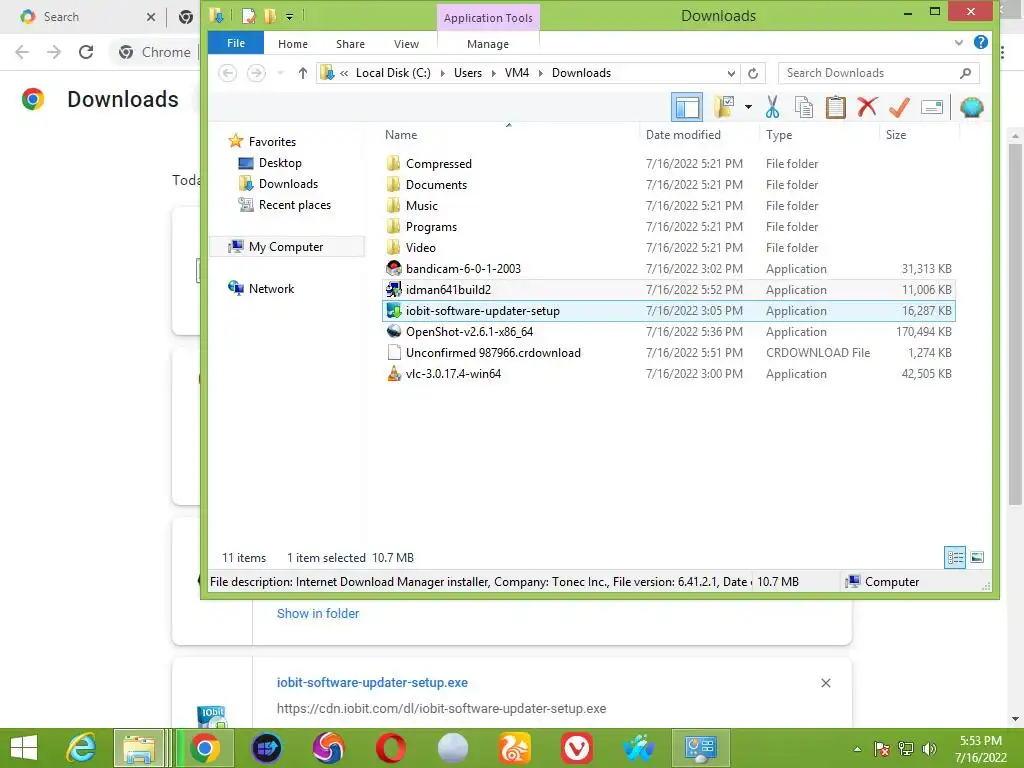This screenshot has height=768, width=1024.
Task: Toggle the navigation pane layout button
Action: click(x=687, y=107)
